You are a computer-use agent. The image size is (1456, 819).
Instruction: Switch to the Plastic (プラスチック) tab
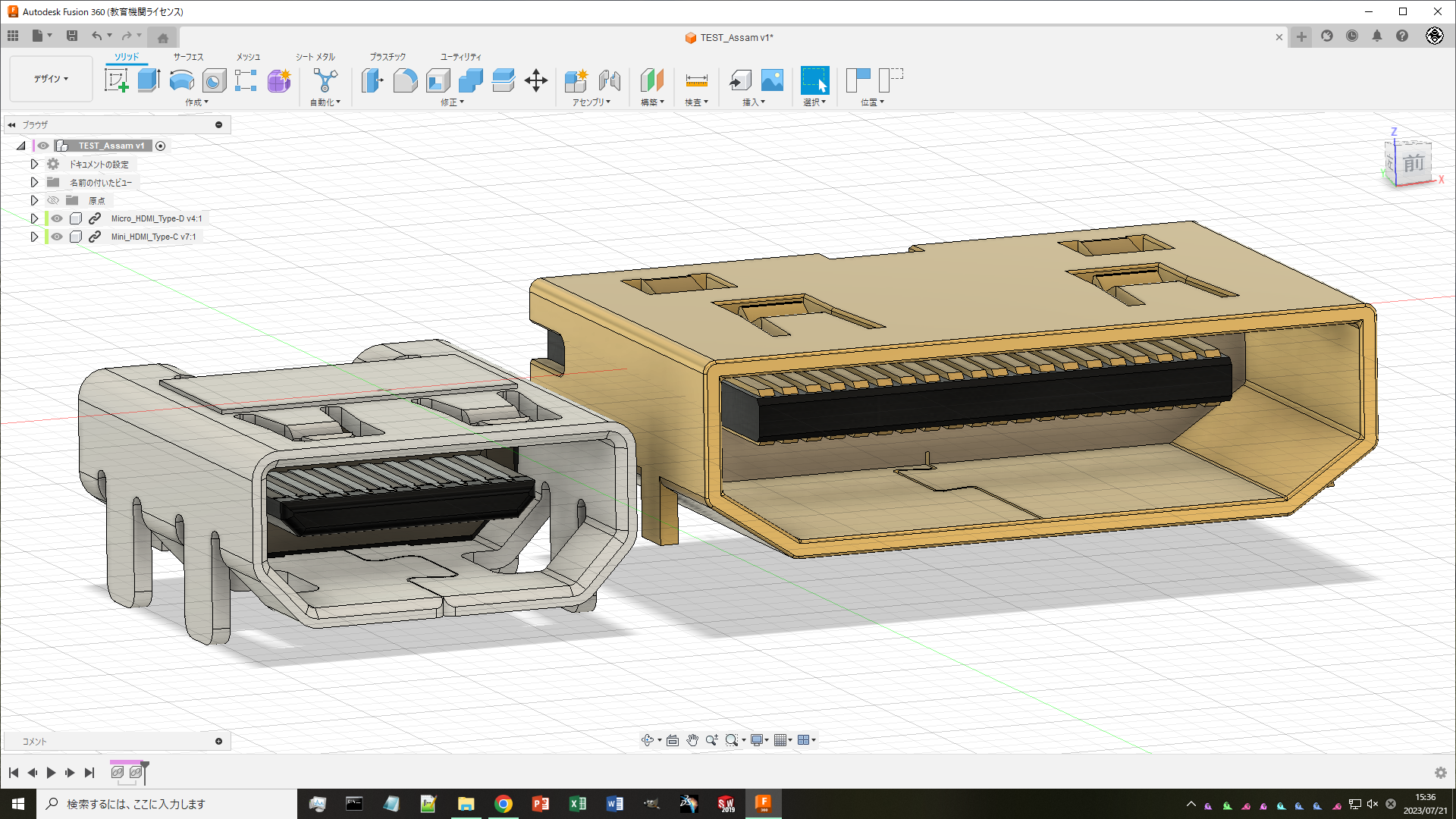click(388, 57)
